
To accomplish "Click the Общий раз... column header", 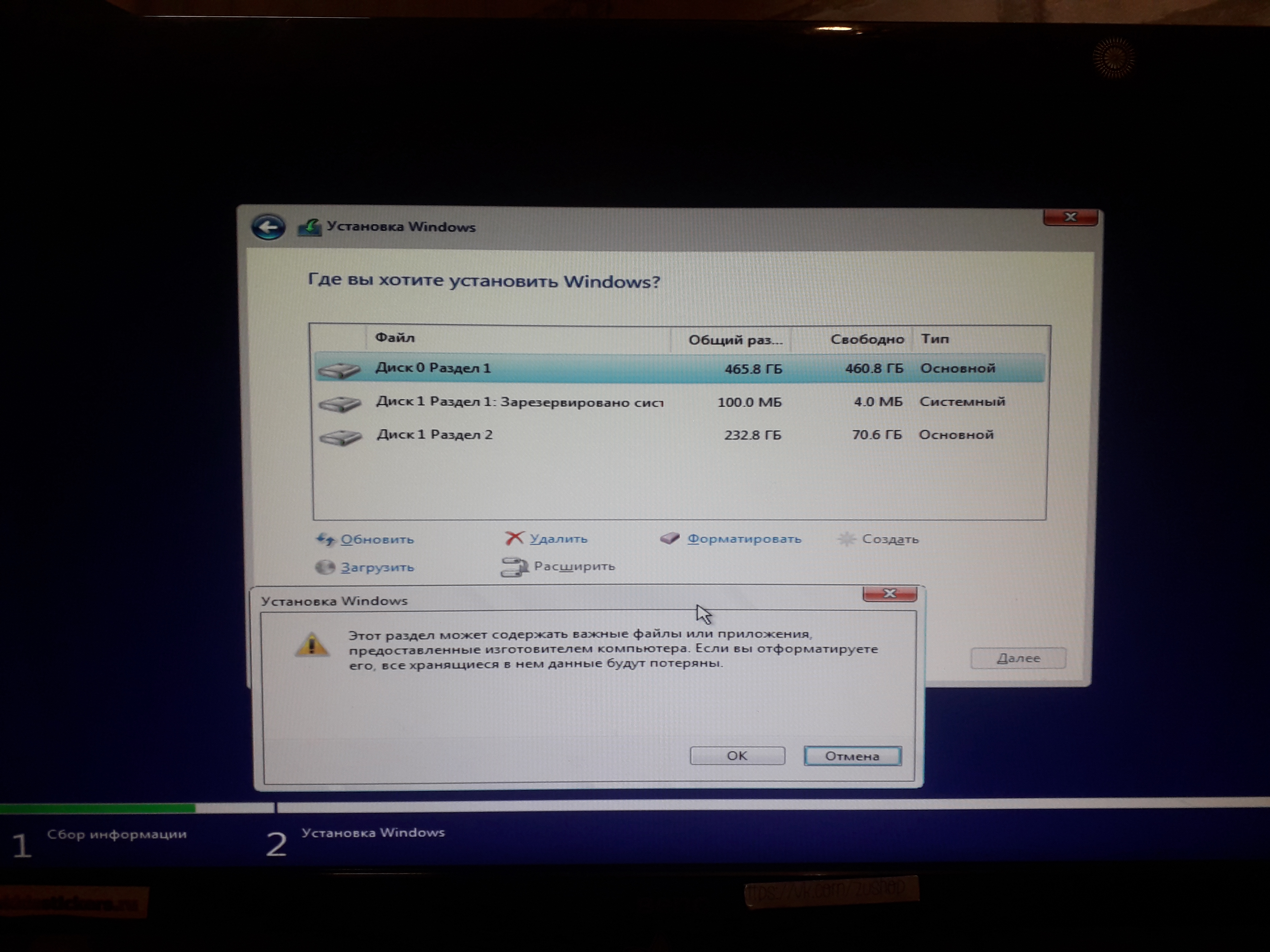I will (x=732, y=340).
